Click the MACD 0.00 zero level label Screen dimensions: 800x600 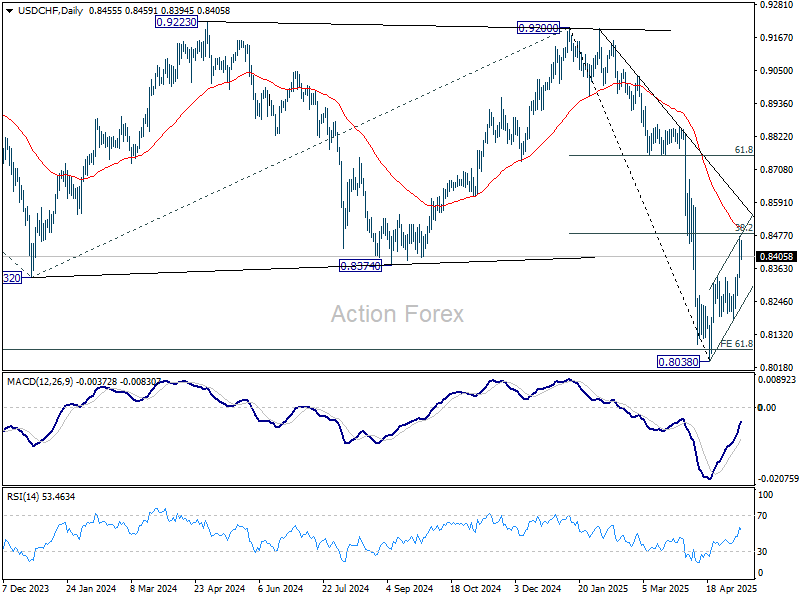767,407
